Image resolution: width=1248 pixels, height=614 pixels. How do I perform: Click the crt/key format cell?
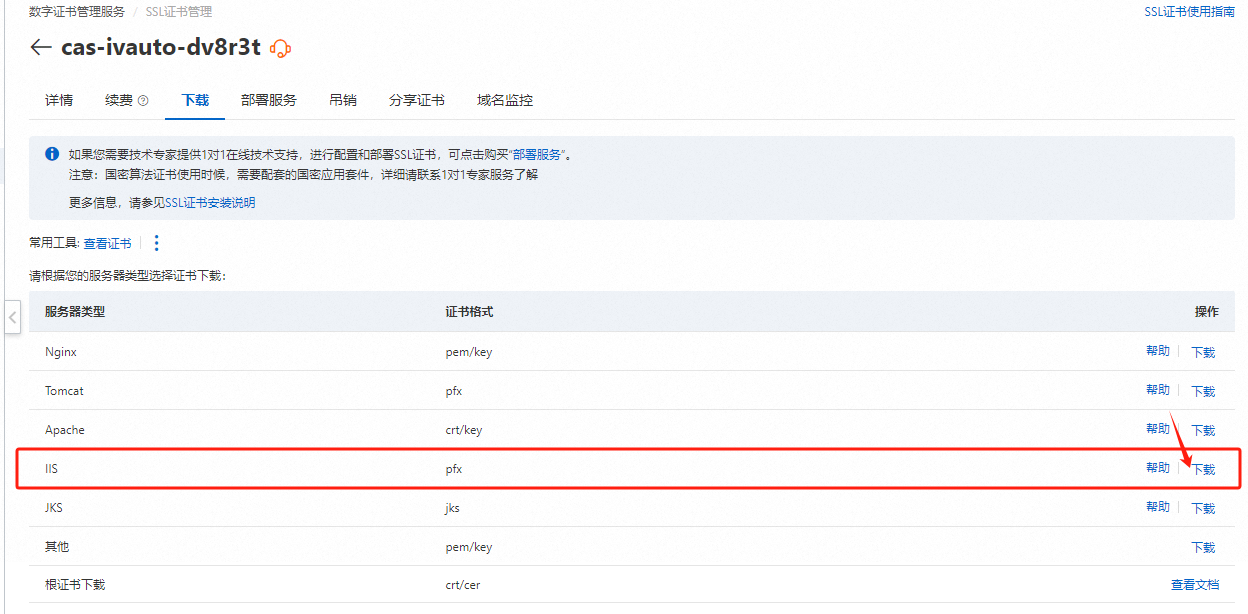point(464,430)
